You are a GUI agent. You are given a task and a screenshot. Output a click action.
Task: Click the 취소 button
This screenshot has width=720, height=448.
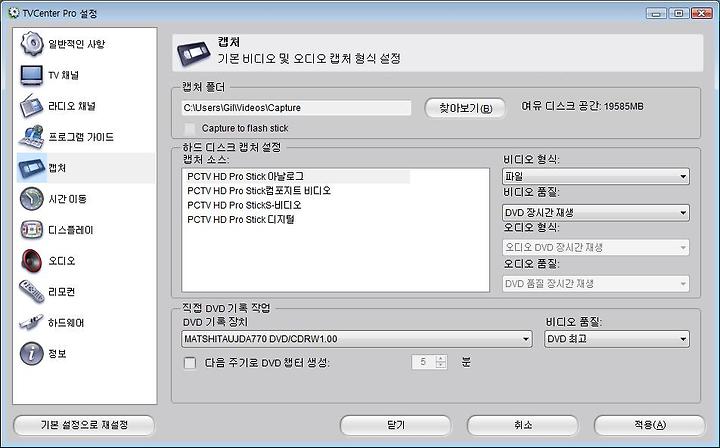[x=523, y=425]
